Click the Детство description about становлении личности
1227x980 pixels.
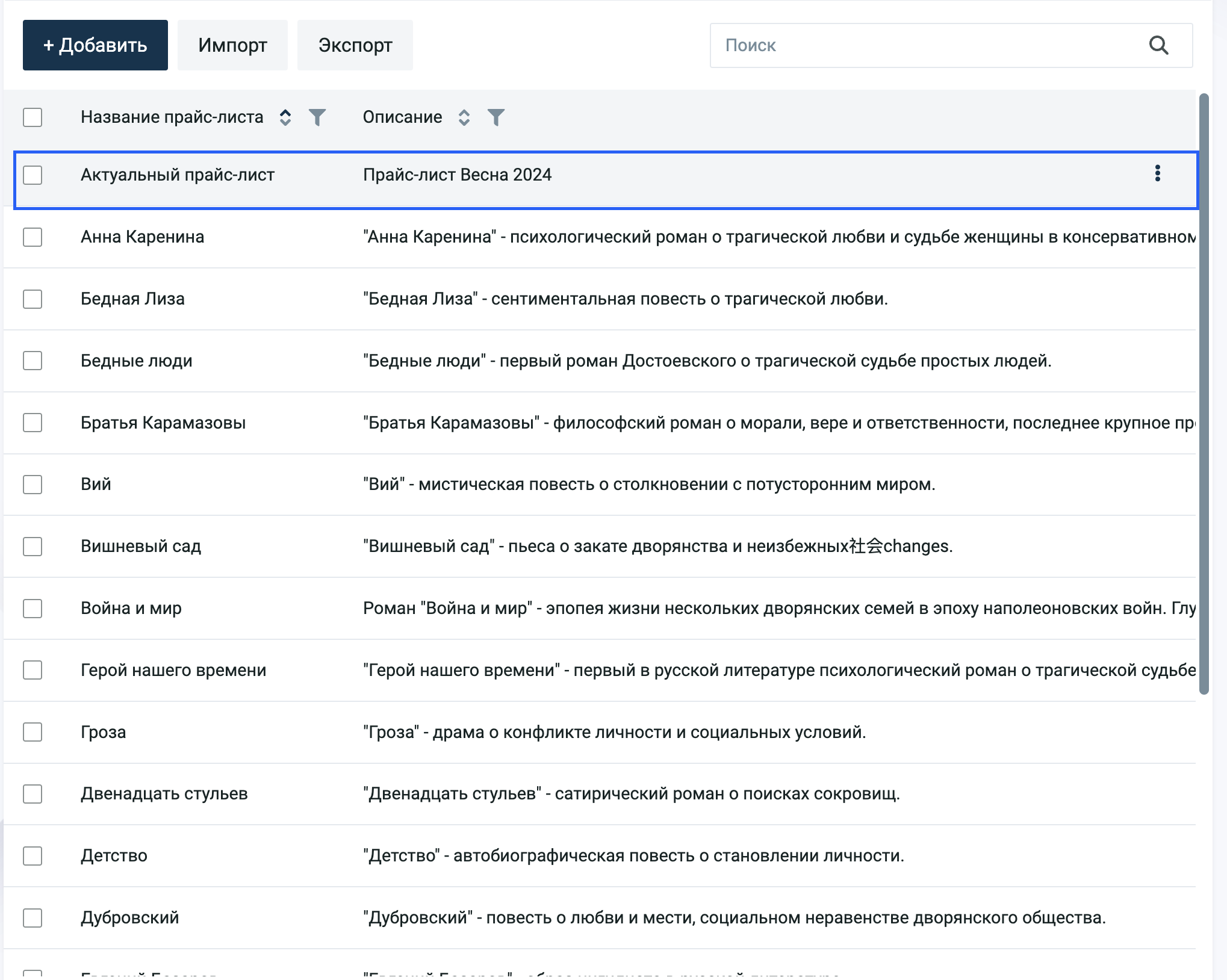633,855
